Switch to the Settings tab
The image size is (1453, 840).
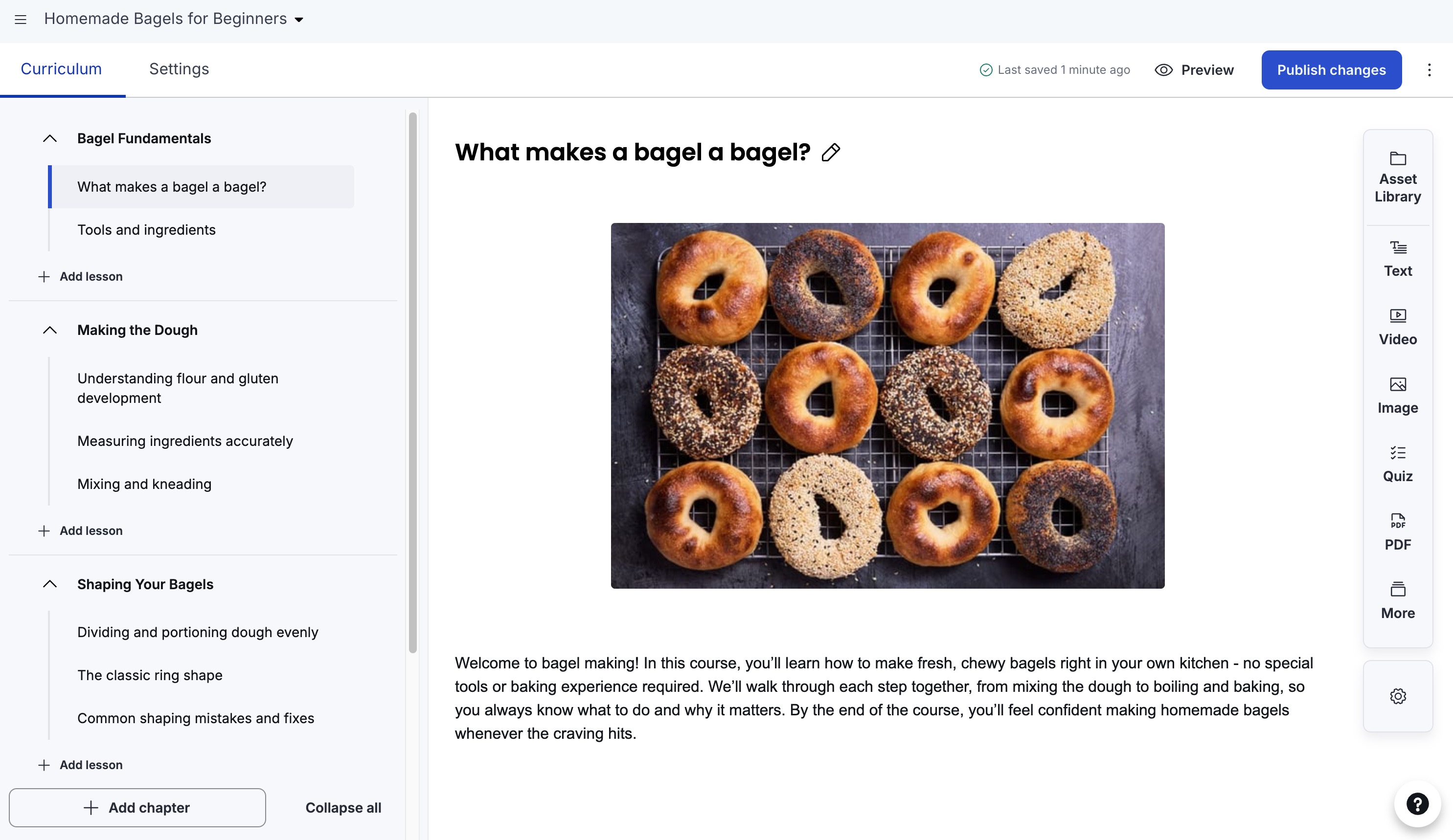point(180,69)
